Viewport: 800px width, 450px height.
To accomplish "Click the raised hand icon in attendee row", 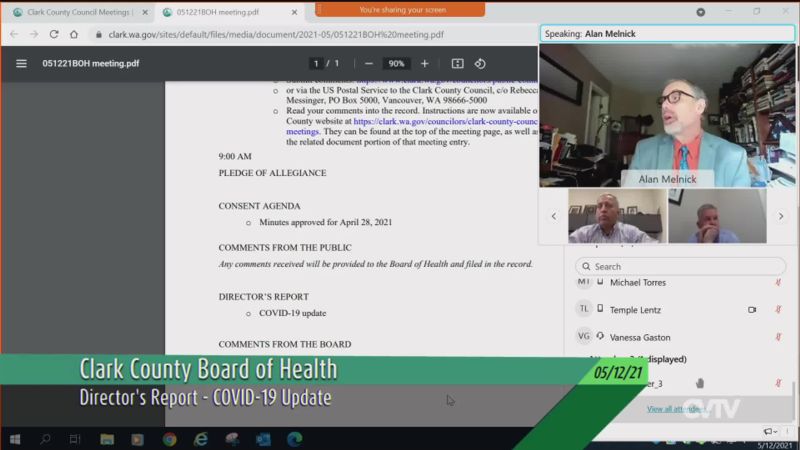I will [x=699, y=383].
